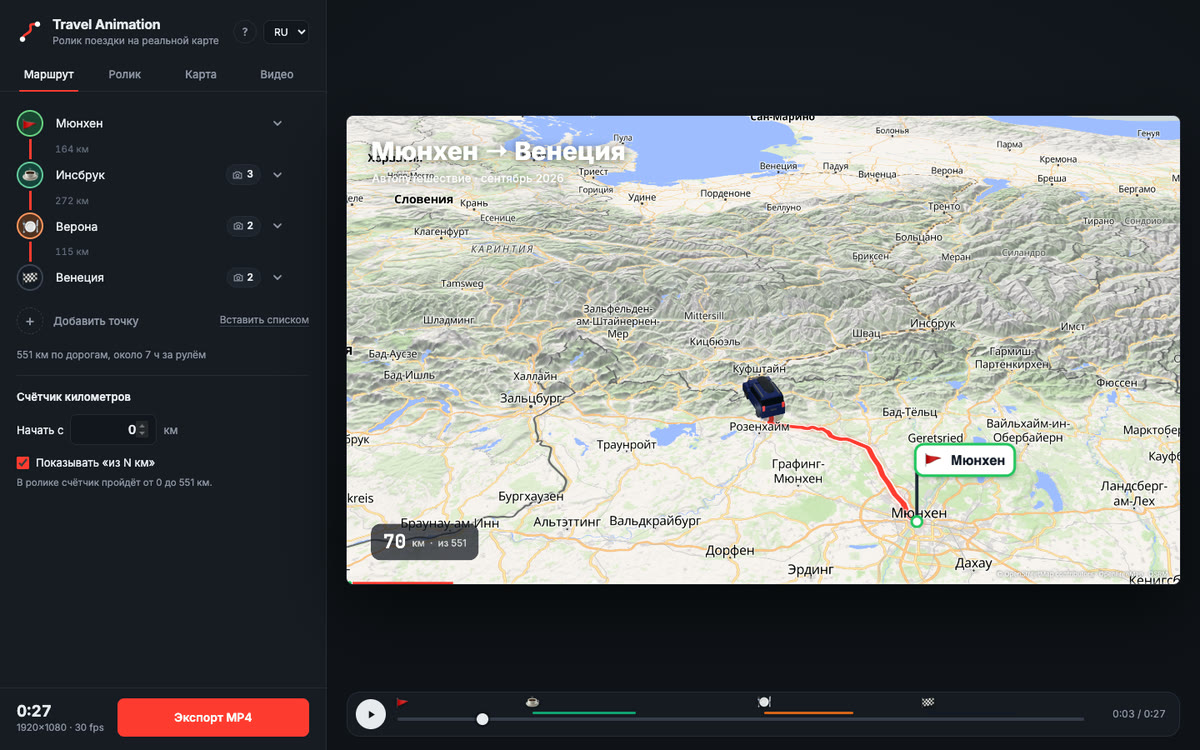Click the green Инсбрук stop timeline segment
Screen dimensions: 1200x750
[x=584, y=712]
